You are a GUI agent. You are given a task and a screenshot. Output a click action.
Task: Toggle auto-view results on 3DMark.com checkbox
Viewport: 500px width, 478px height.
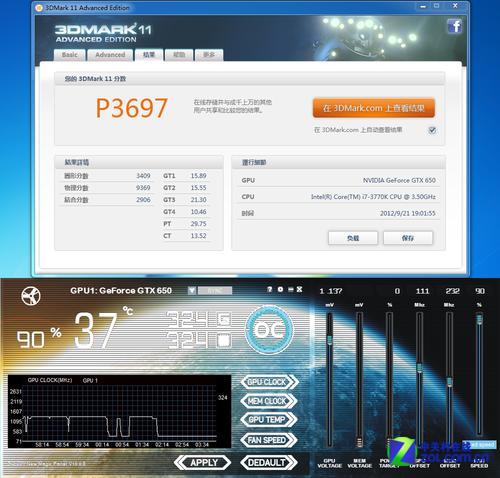[x=432, y=130]
